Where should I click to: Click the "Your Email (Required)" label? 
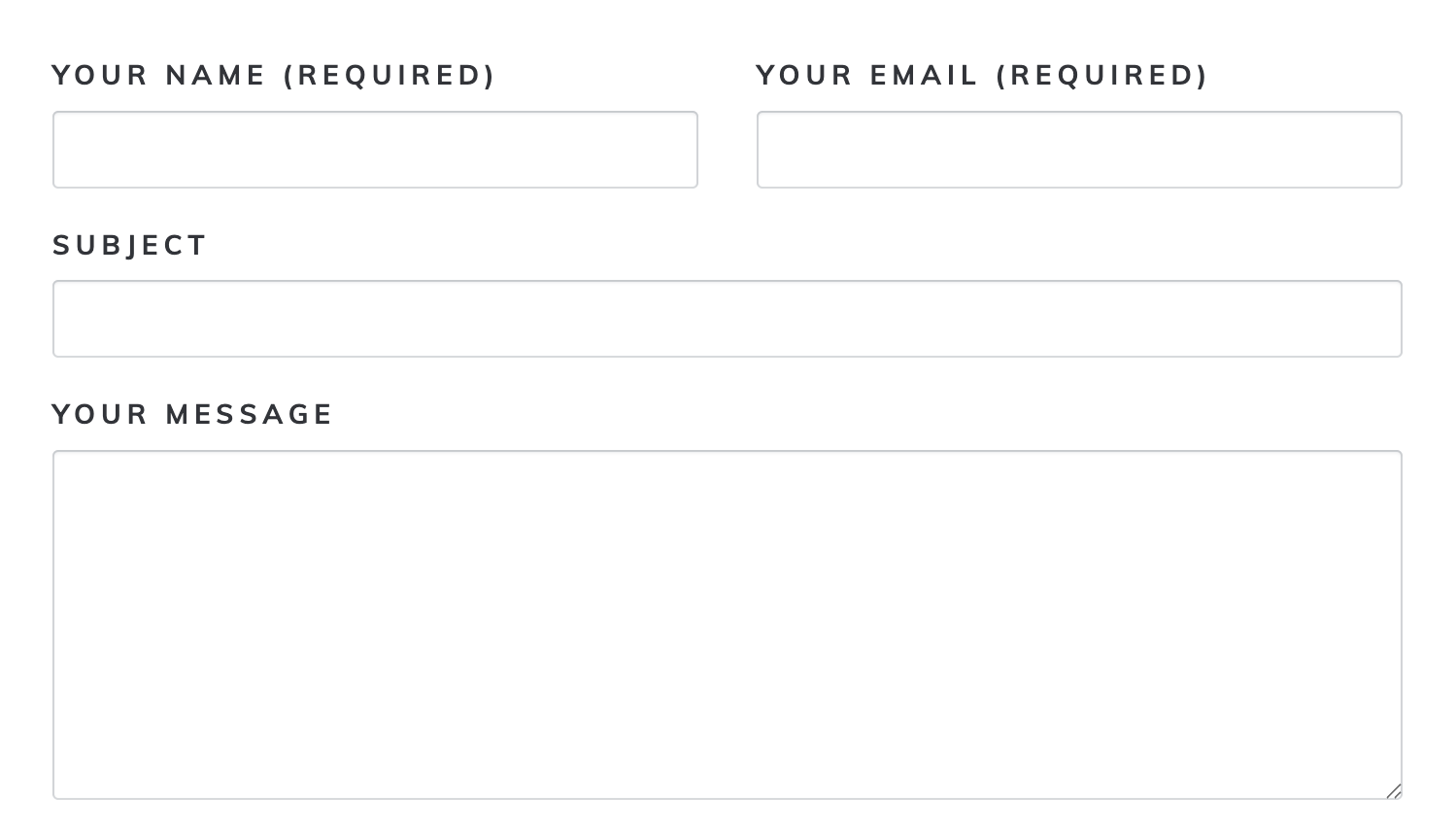tap(982, 76)
